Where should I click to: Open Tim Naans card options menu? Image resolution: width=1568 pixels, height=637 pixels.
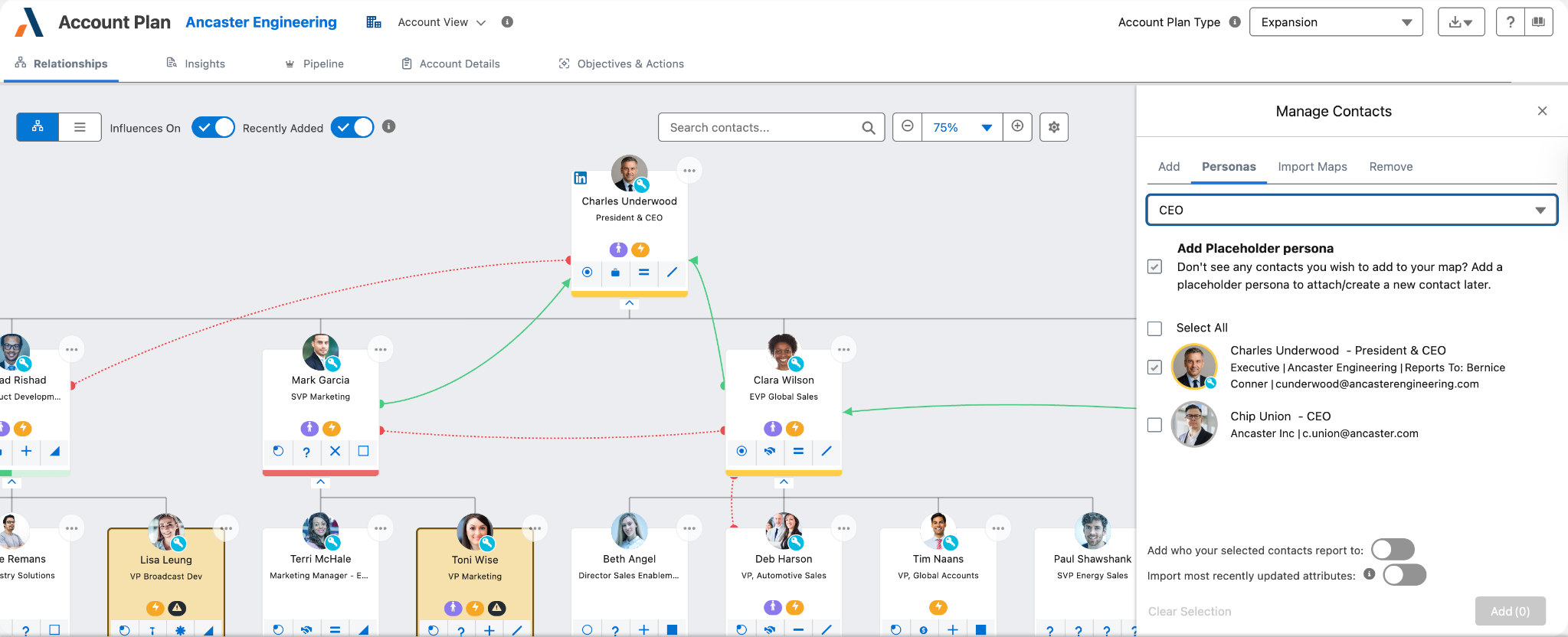coord(998,528)
